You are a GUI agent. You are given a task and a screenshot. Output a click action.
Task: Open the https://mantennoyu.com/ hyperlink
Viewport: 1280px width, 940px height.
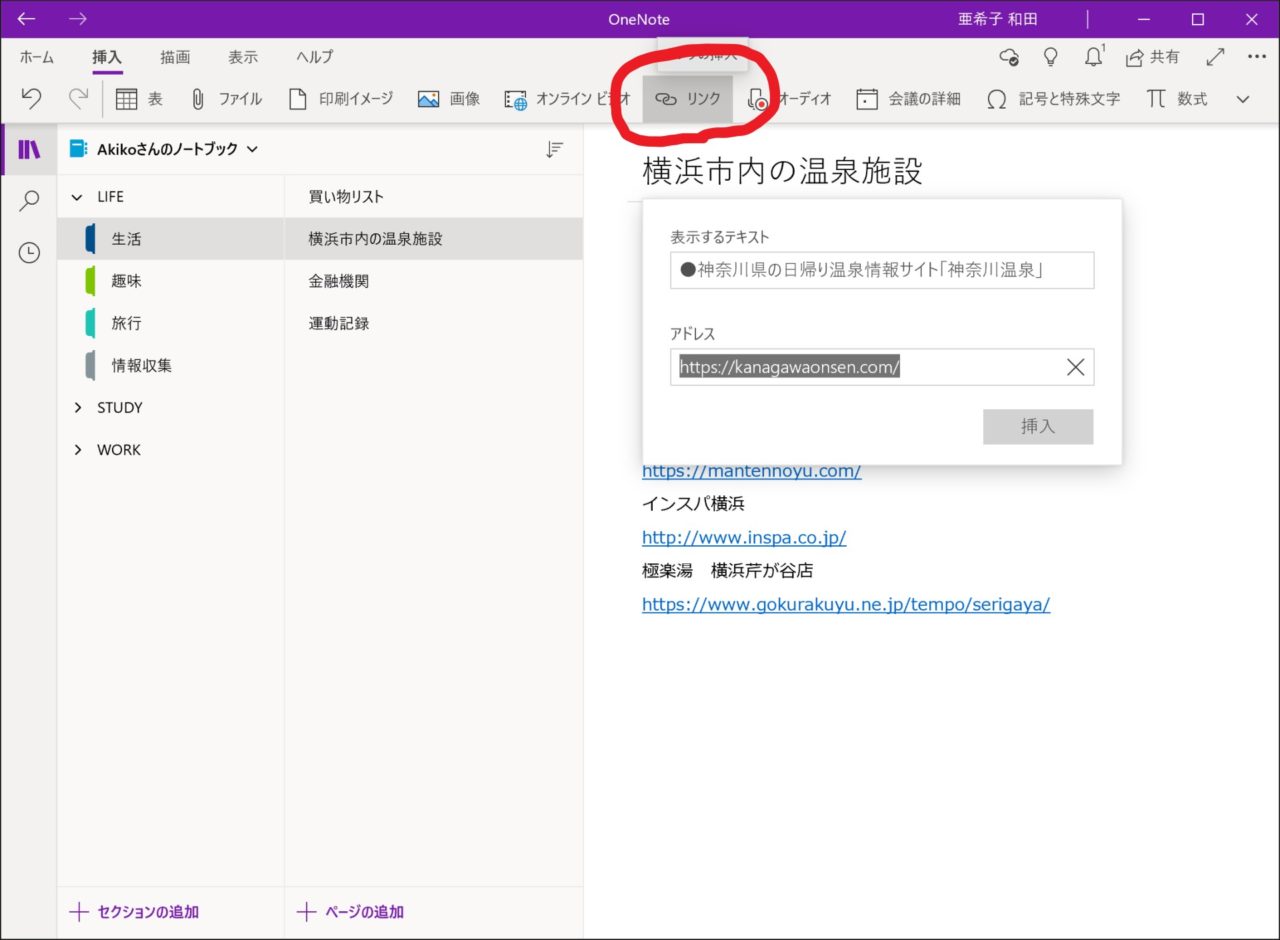[x=751, y=470]
